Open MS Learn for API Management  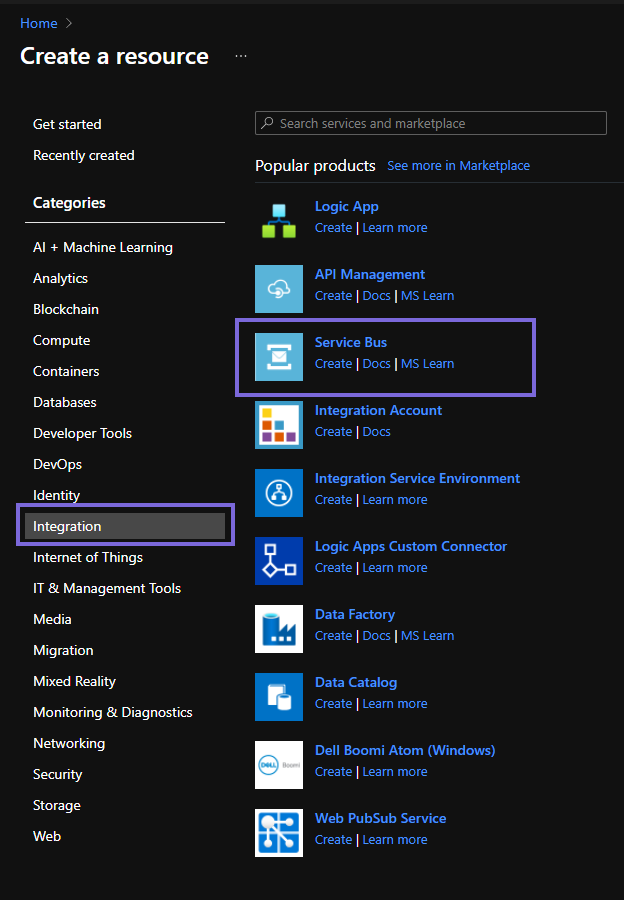tap(428, 296)
